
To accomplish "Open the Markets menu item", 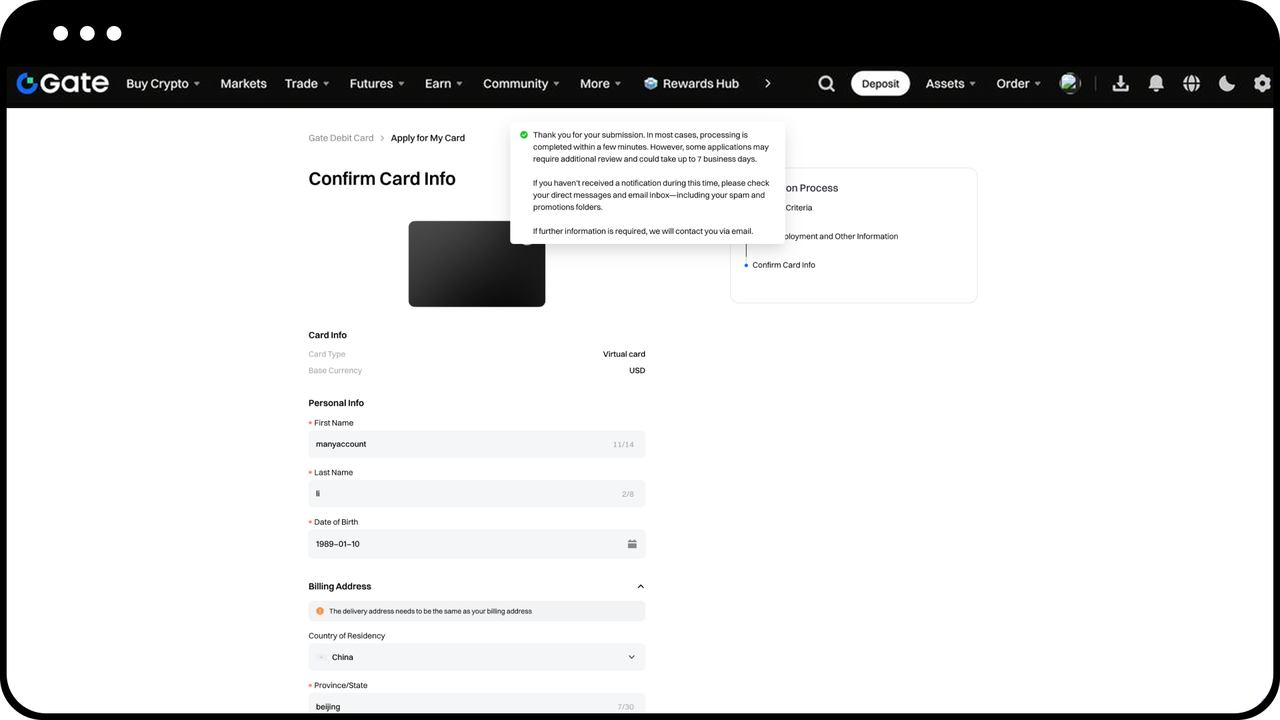I will click(243, 84).
